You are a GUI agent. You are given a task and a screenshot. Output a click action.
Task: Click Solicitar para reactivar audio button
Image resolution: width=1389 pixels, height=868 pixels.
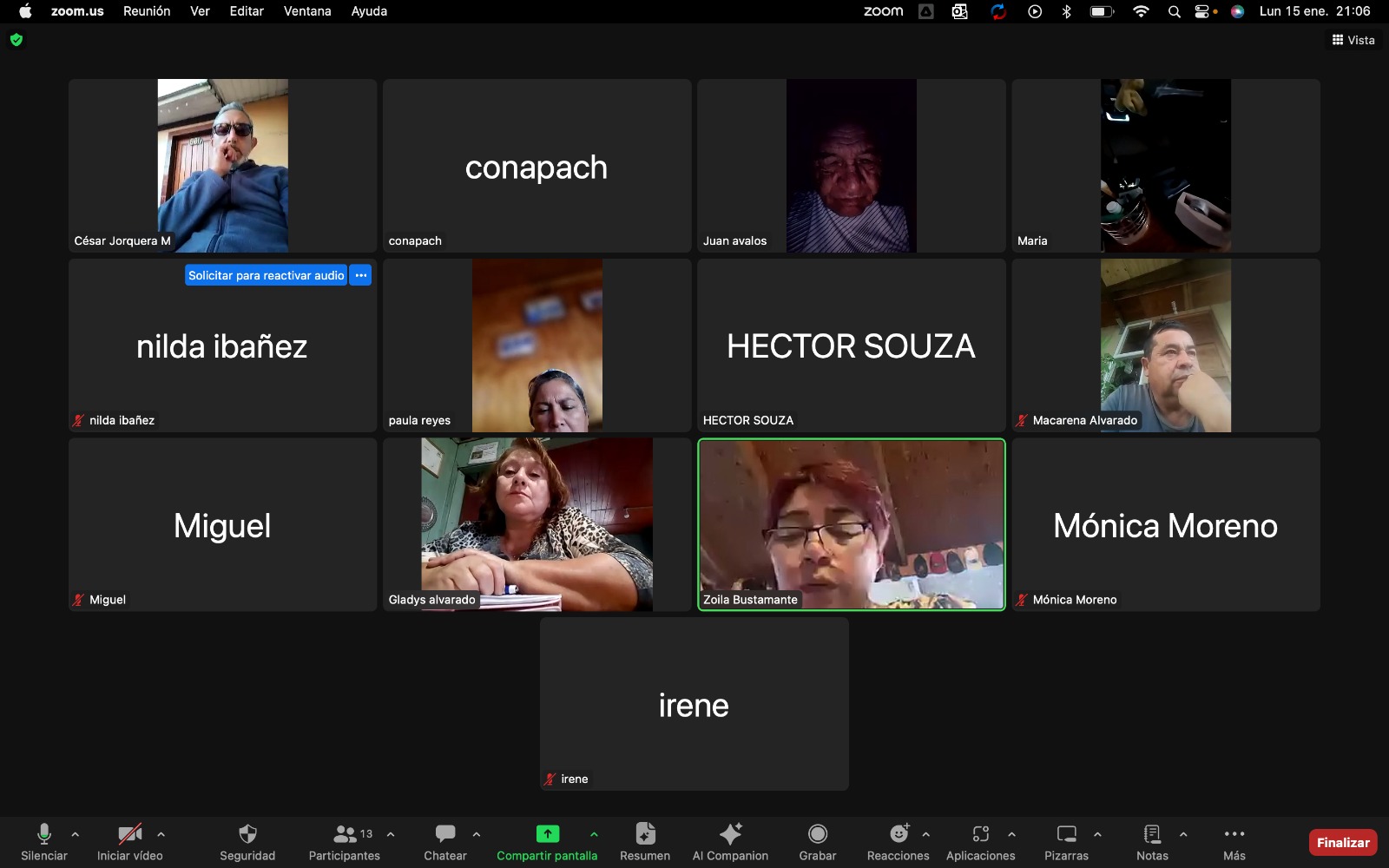(266, 275)
